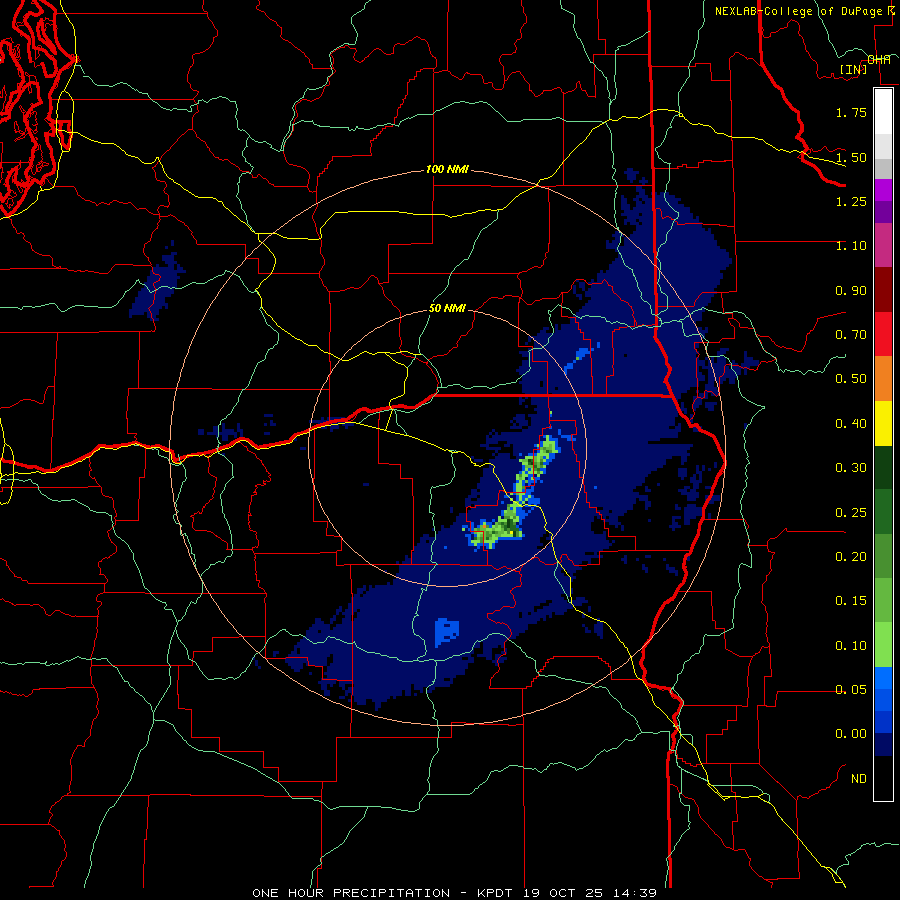This screenshot has width=900, height=900.
Task: Pick the orange legend swatch
Action: (883, 378)
